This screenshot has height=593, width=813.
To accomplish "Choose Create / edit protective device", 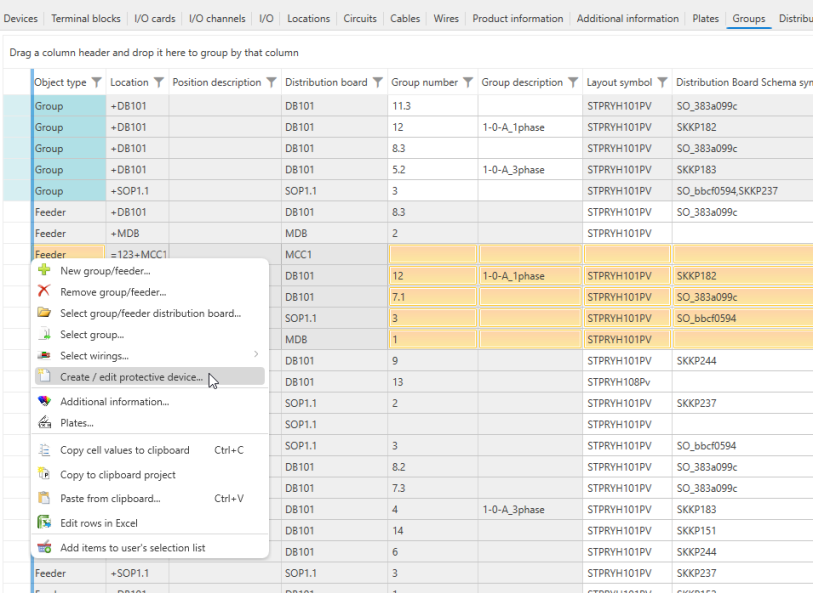I will (131, 378).
